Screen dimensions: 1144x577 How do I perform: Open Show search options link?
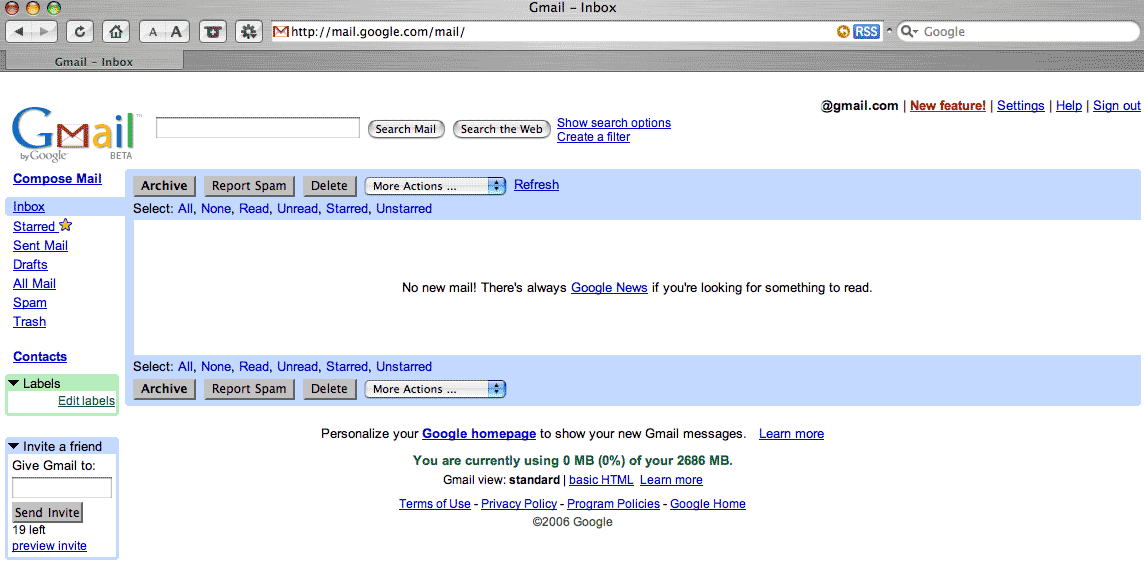(x=614, y=123)
